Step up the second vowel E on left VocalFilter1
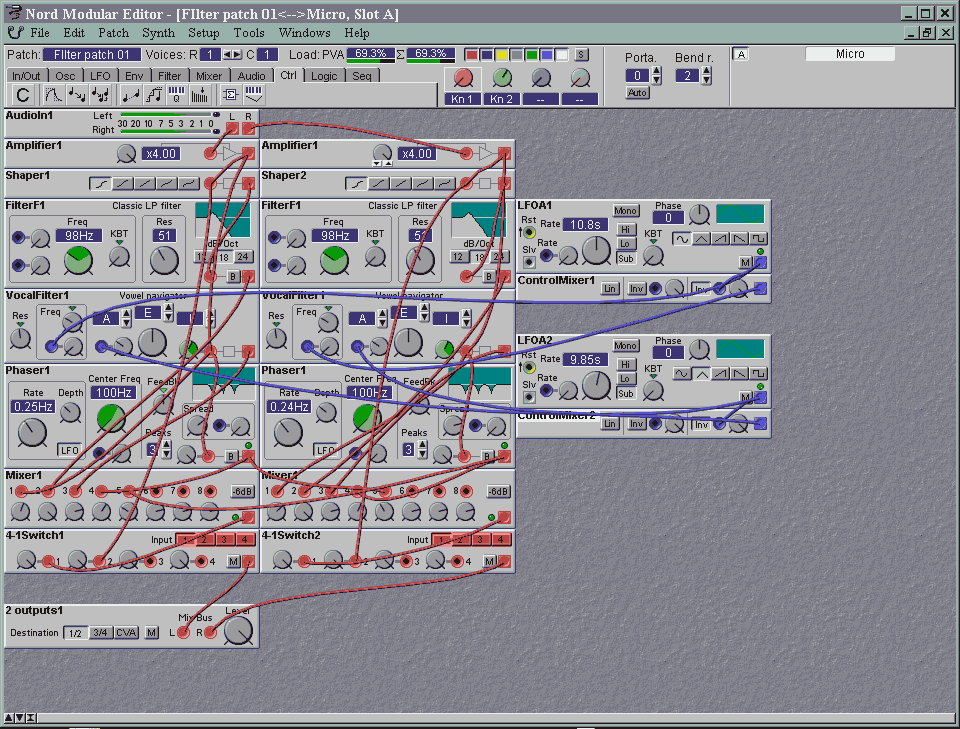The width and height of the screenshot is (960, 729). click(168, 308)
